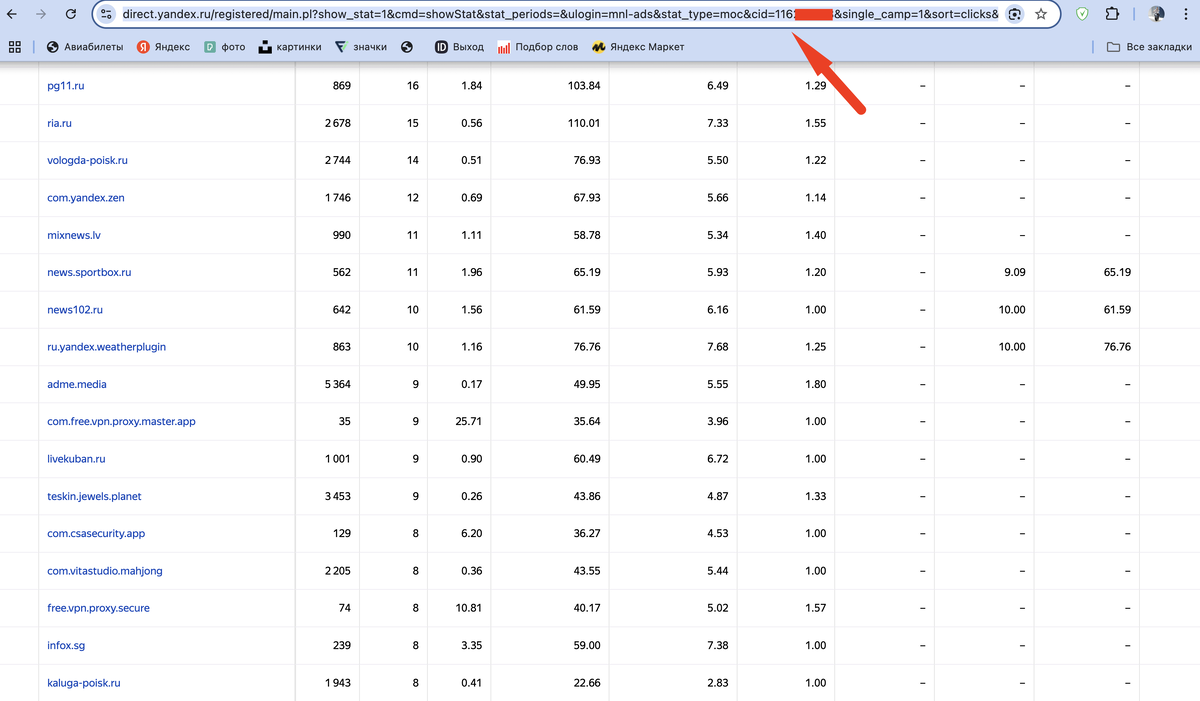
Task: Click the Google Lens icon in address bar
Action: pyautogui.click(x=1015, y=15)
